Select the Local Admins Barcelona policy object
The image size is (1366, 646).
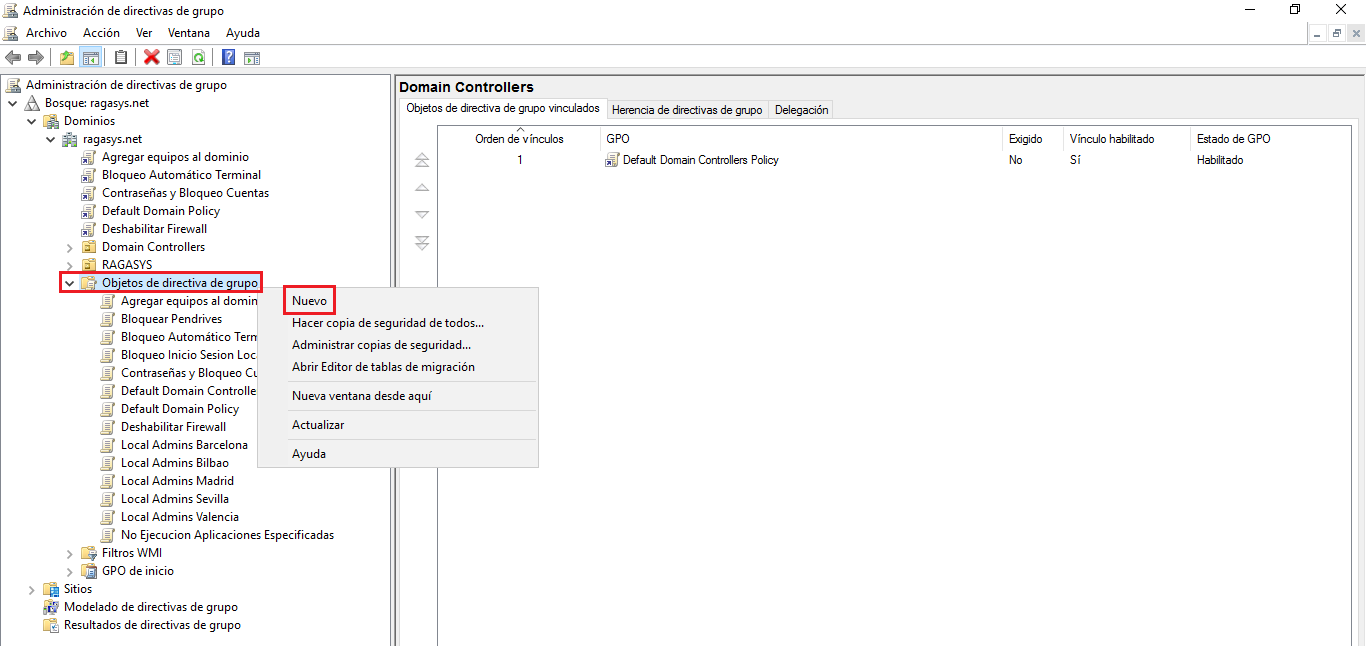click(185, 445)
